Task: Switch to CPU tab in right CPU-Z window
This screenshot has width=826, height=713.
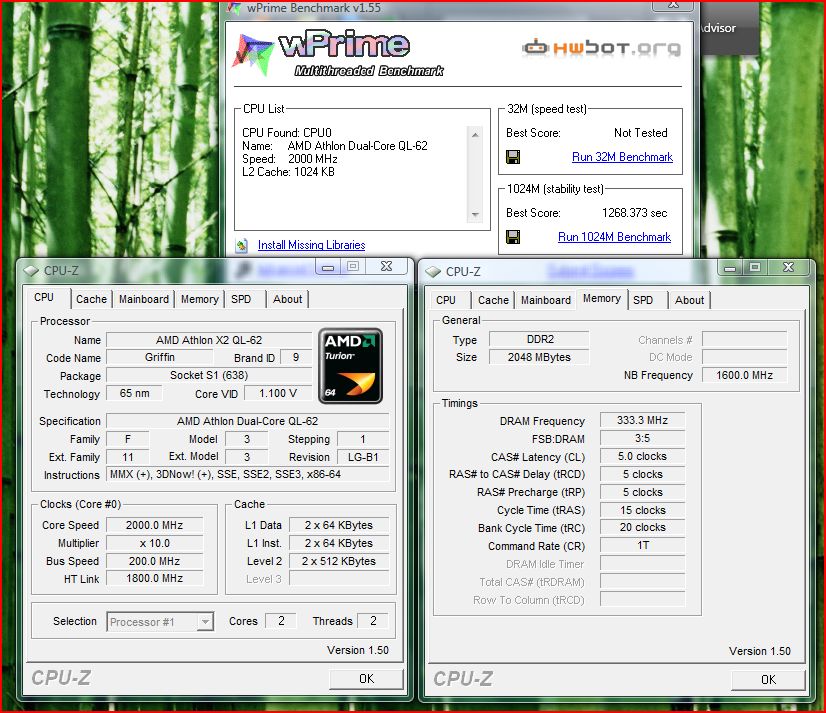Action: [446, 300]
